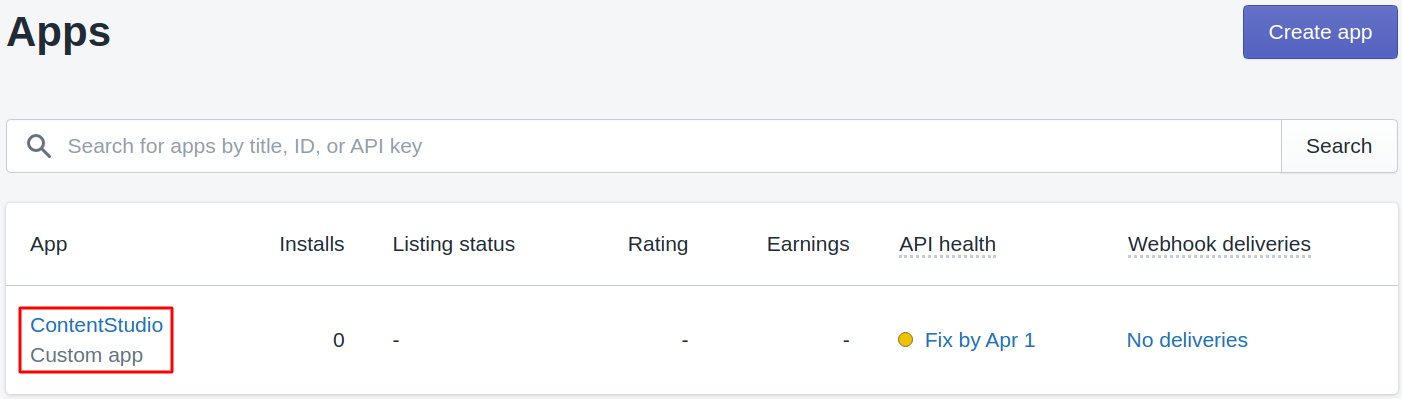
Task: Click the Apps page heading
Action: point(59,32)
